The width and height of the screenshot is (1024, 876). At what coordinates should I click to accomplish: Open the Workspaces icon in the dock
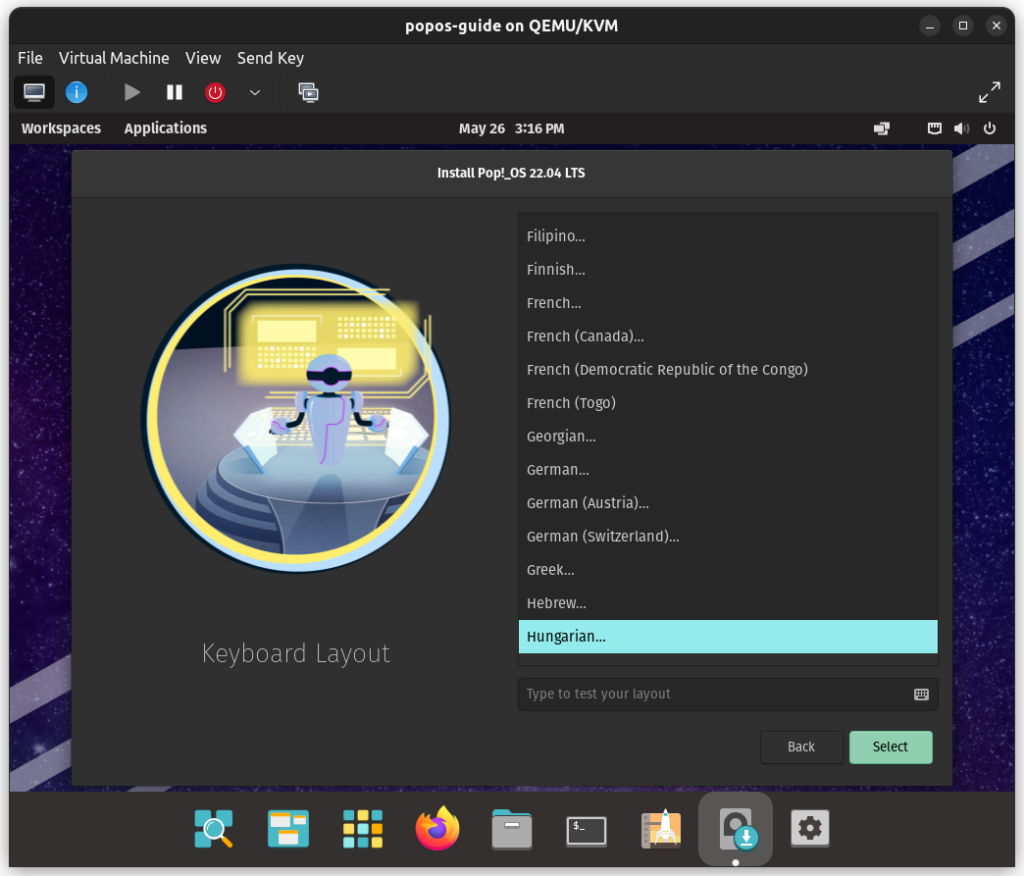(x=288, y=828)
